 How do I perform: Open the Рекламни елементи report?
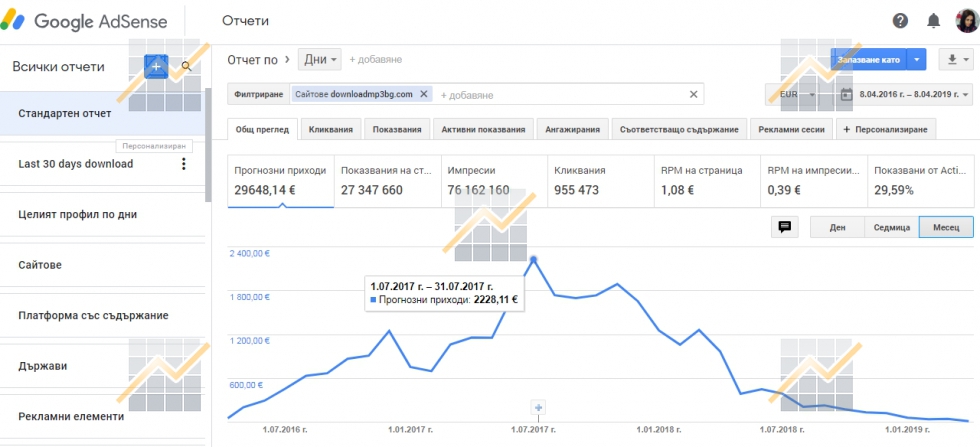point(102,416)
